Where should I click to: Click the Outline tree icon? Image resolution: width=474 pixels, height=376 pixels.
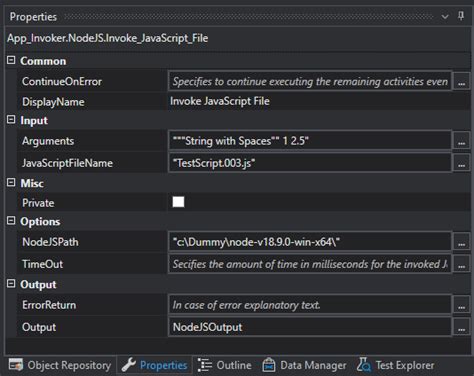(205, 365)
